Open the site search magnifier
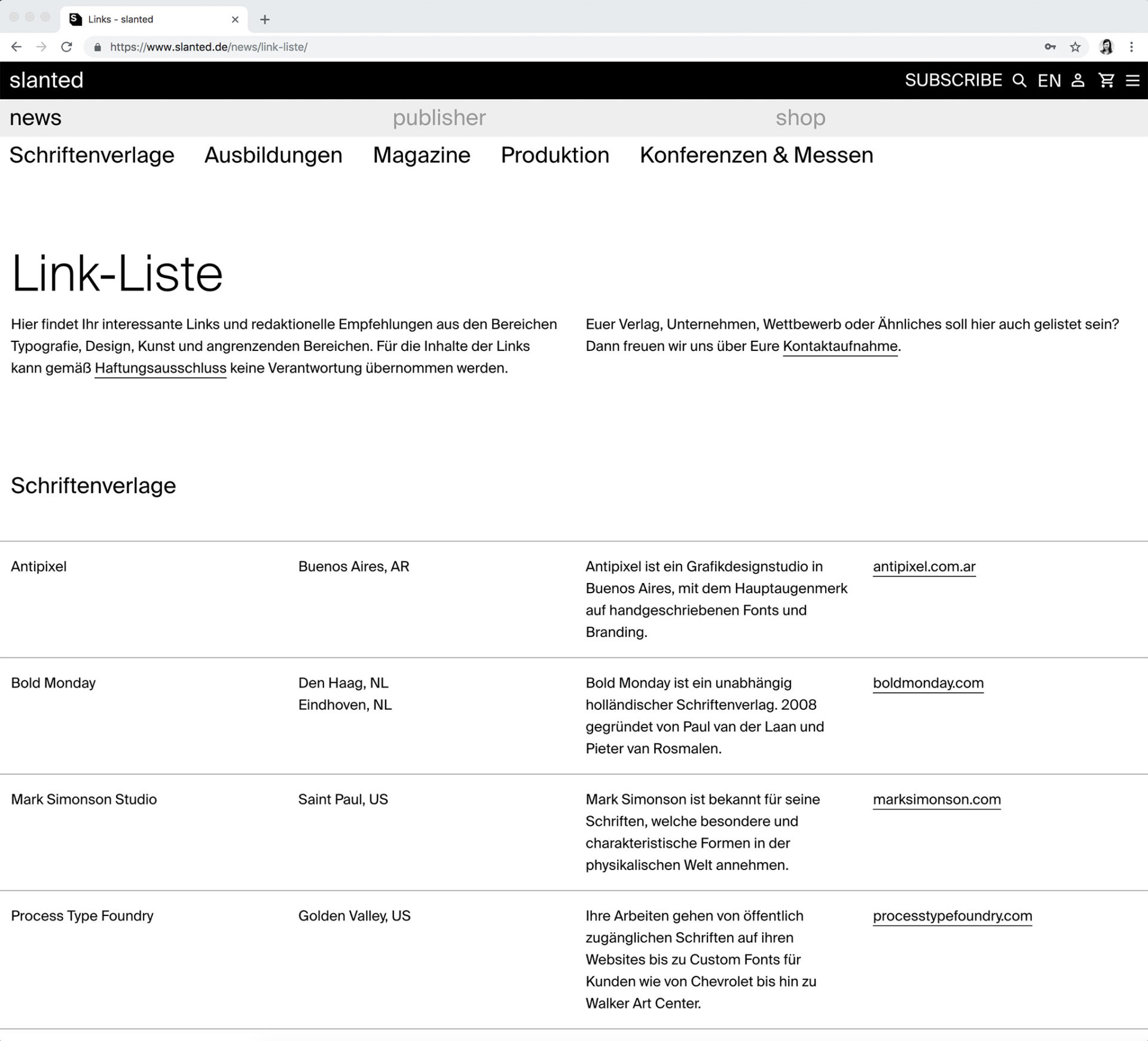The image size is (1148, 1041). click(x=1019, y=81)
